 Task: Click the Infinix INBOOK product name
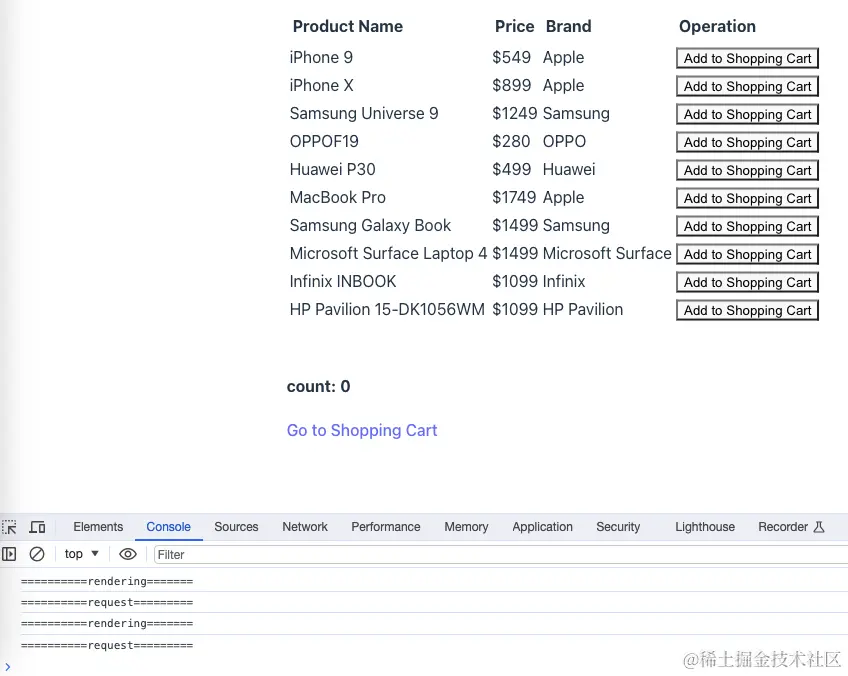[343, 282]
